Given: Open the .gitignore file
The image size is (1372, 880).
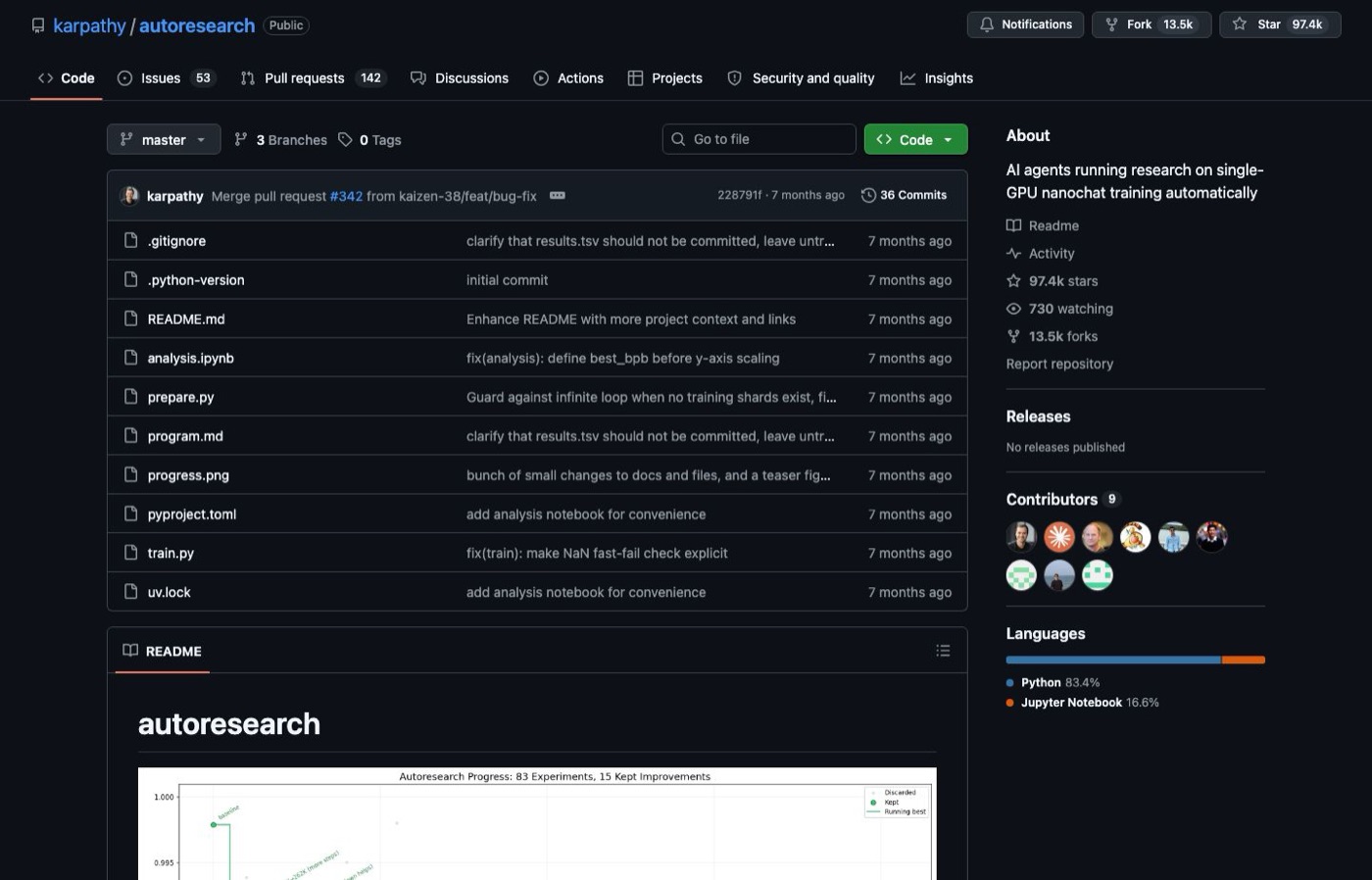Looking at the screenshot, I should [176, 241].
